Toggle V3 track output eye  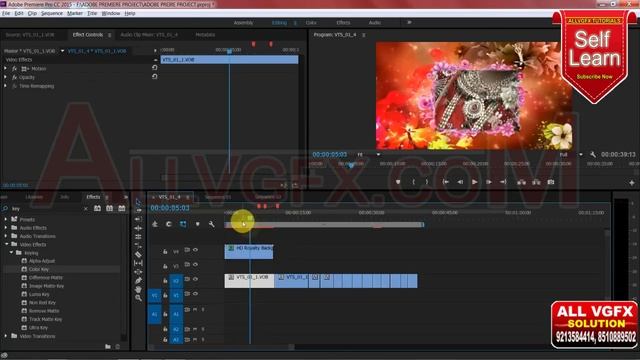click(x=196, y=264)
